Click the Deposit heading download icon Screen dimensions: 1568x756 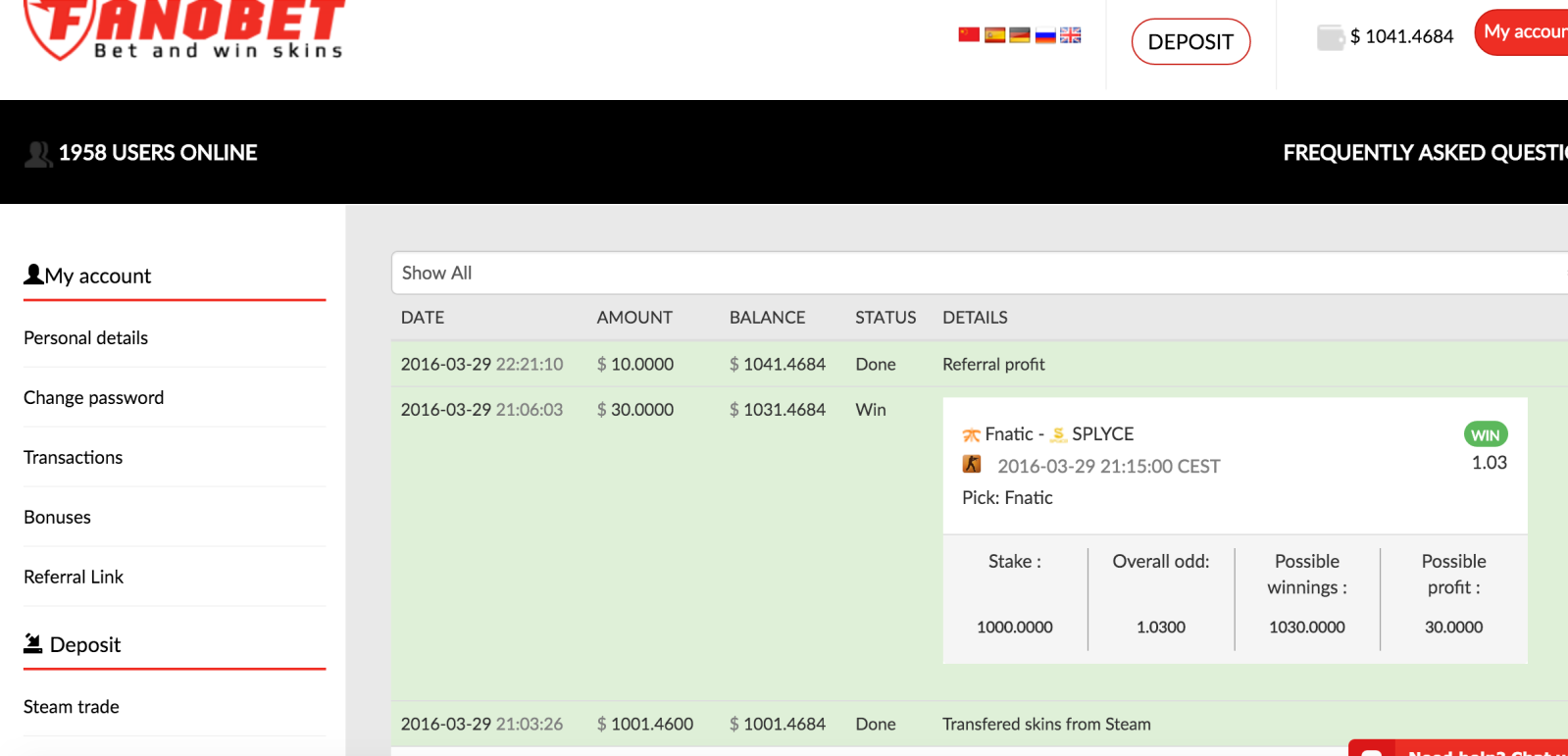pyautogui.click(x=32, y=643)
